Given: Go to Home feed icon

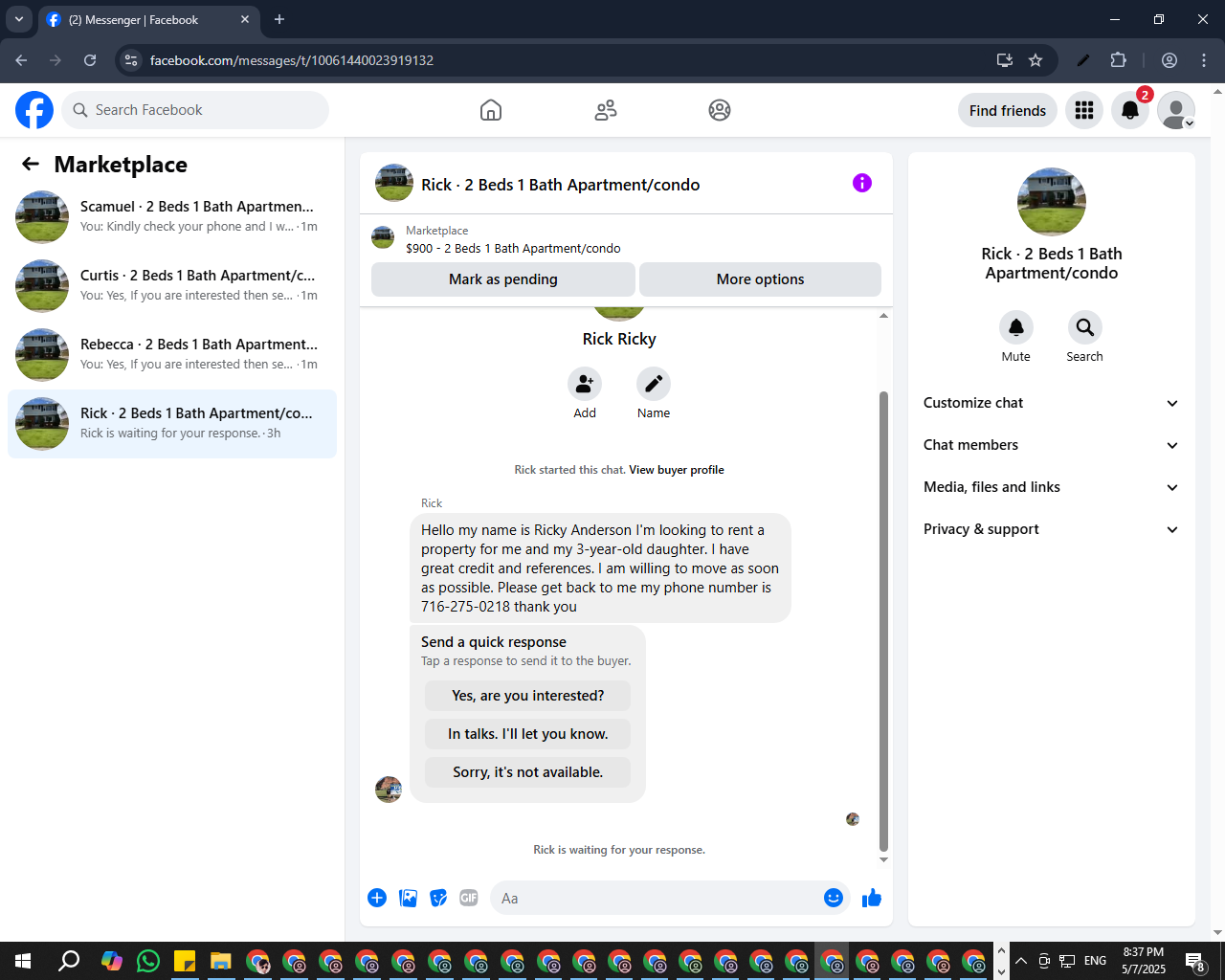Looking at the screenshot, I should (x=491, y=110).
